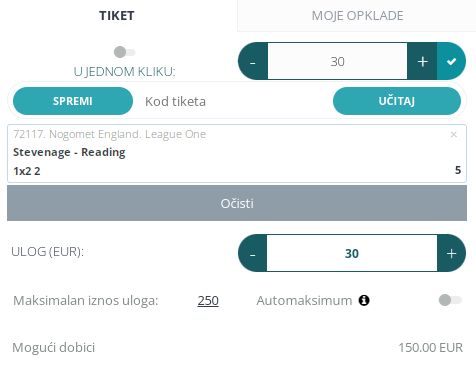Click the SPREMI button
This screenshot has width=476, height=375.
(73, 101)
